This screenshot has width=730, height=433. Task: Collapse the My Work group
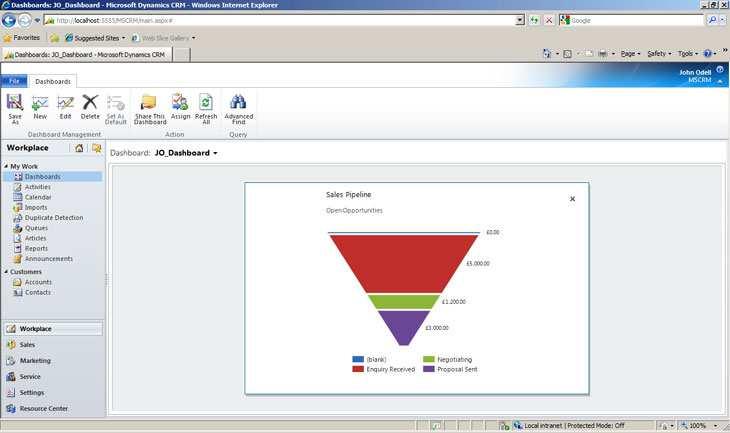6,166
